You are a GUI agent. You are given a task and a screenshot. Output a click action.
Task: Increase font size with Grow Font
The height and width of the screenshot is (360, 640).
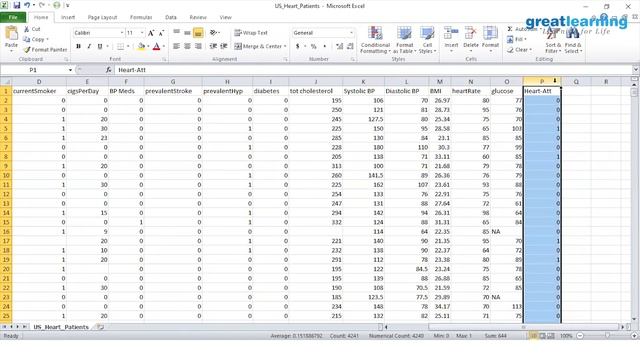[x=151, y=33]
